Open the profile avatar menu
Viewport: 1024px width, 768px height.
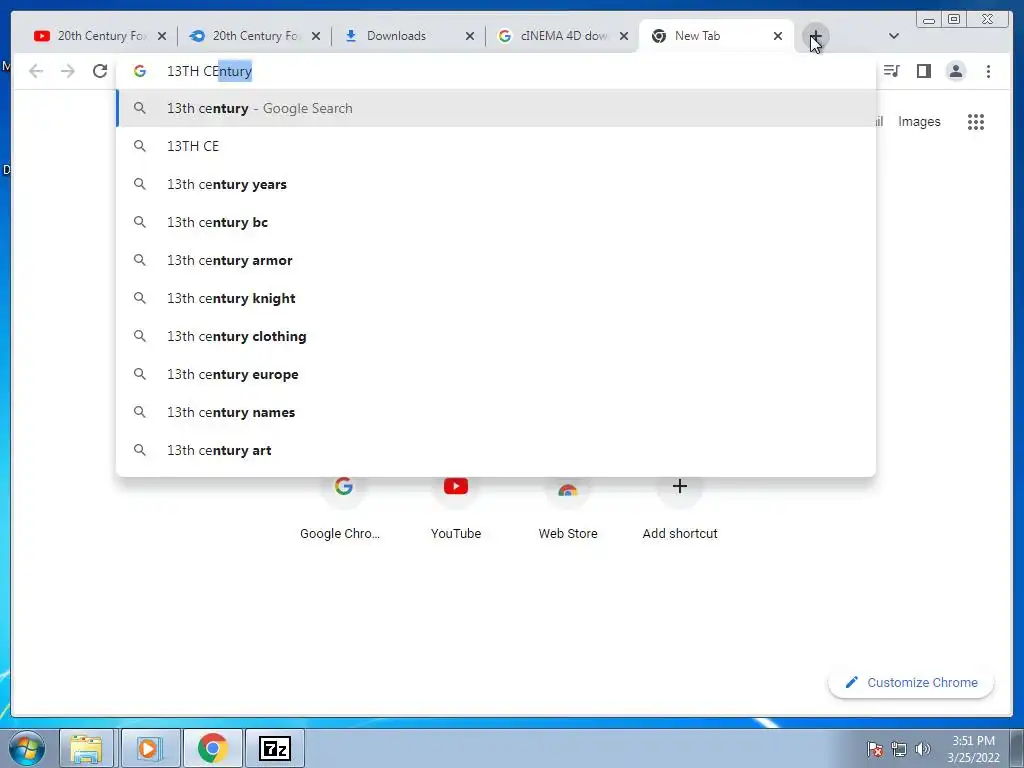point(955,71)
